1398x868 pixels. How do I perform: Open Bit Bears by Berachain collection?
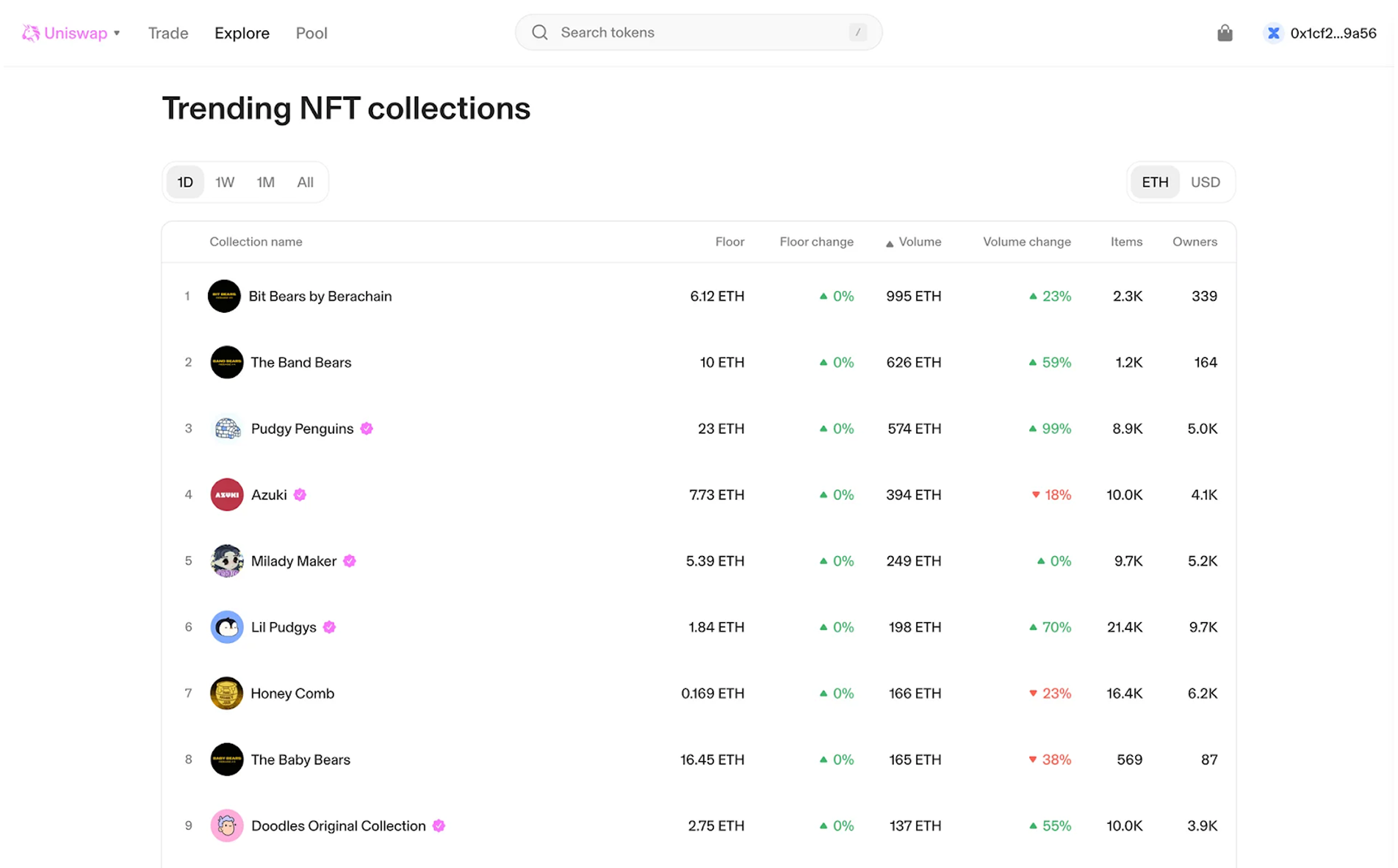320,296
